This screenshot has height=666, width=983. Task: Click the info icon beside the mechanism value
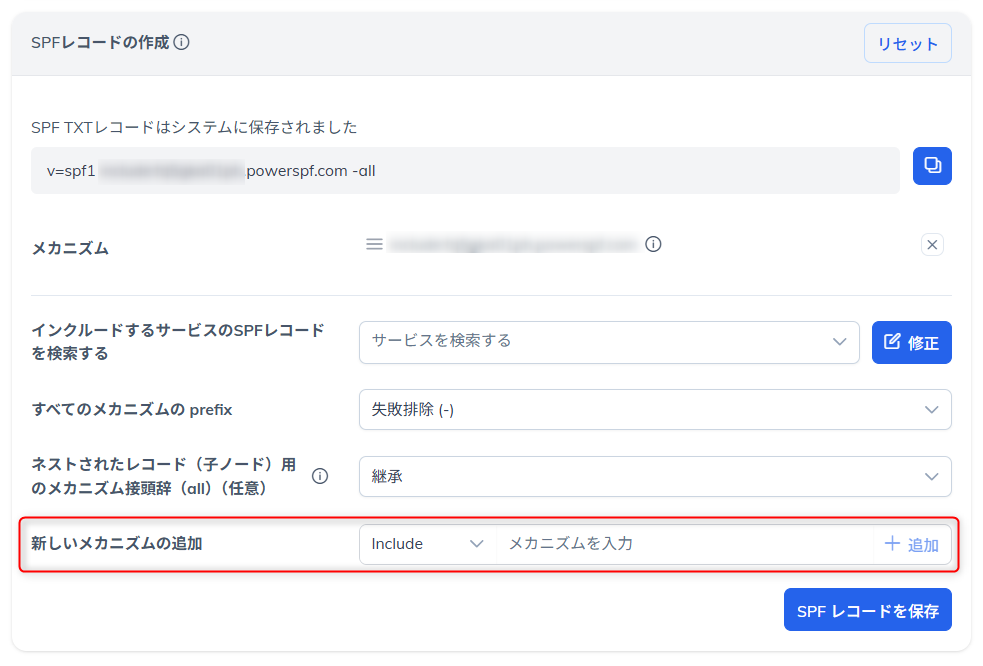654,243
